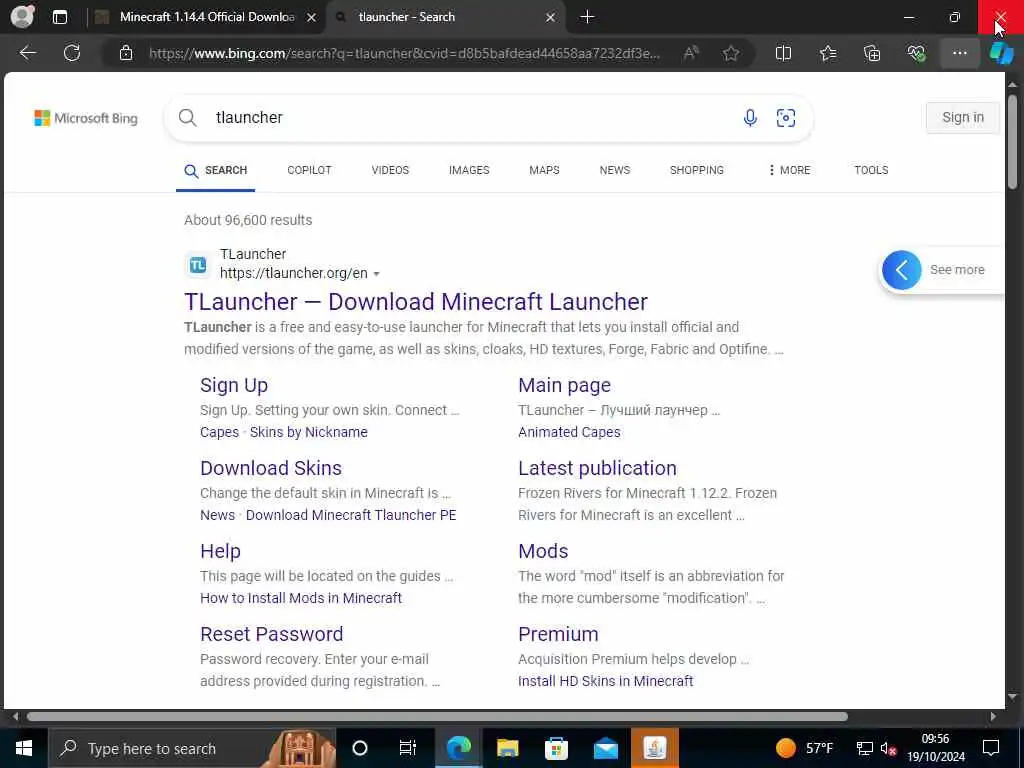The image size is (1024, 768).
Task: Open How to Install Mods in Minecraft
Action: point(301,598)
